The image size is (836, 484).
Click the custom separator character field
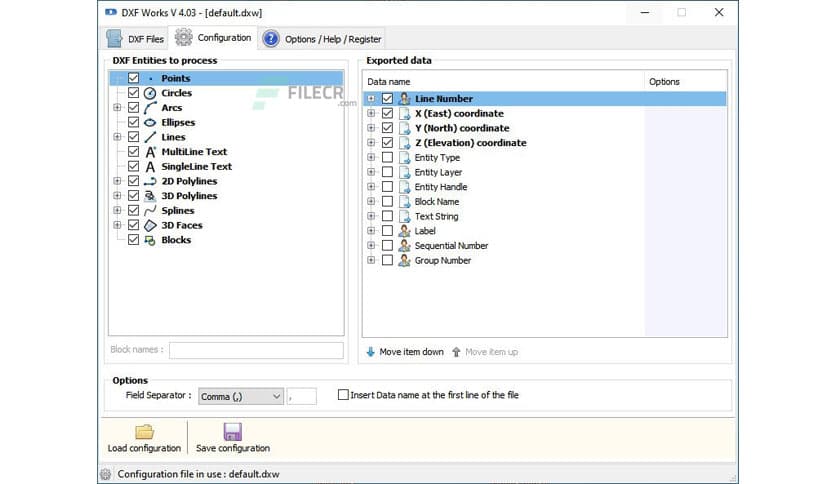tap(301, 396)
